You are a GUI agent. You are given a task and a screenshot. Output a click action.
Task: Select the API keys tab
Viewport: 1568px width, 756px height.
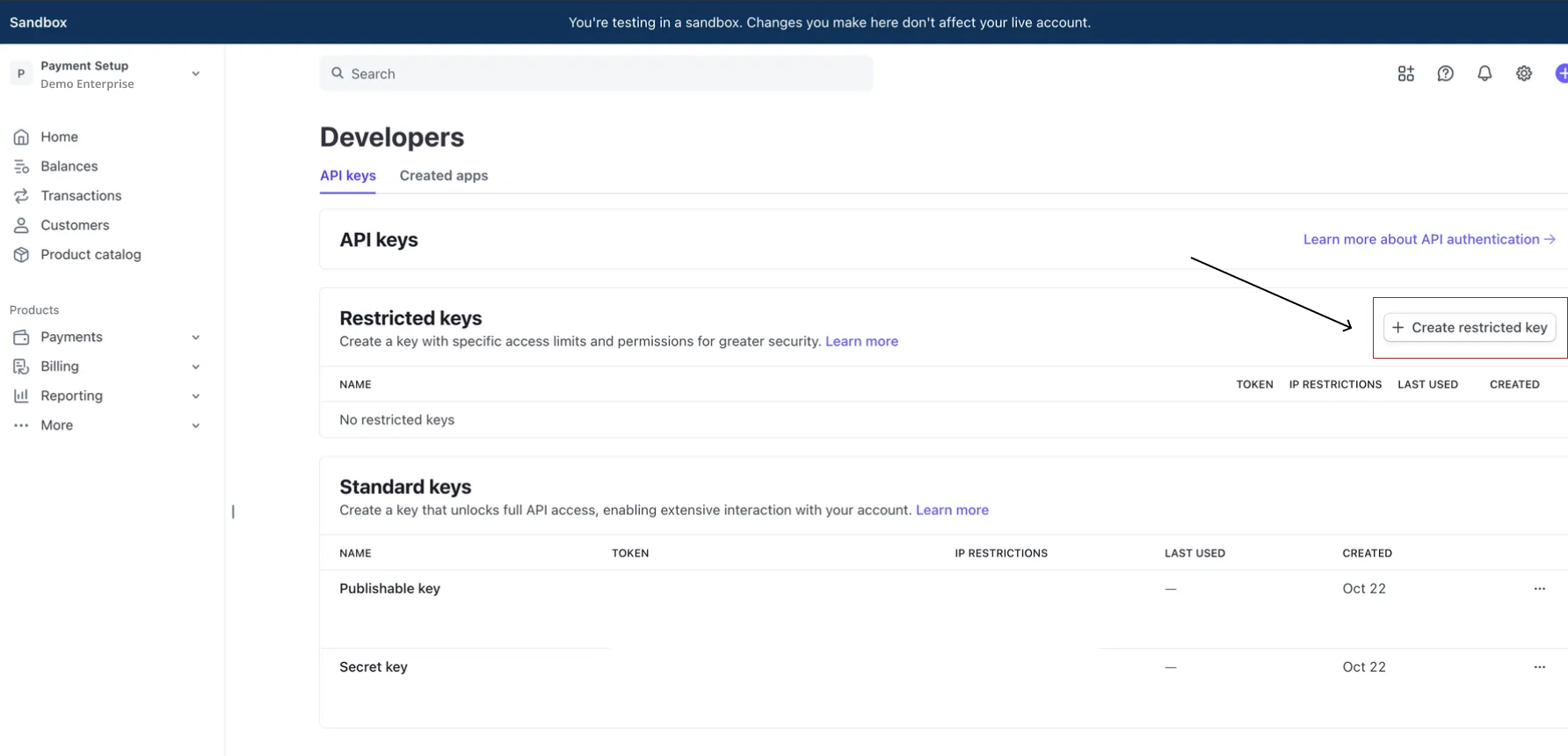click(x=347, y=176)
